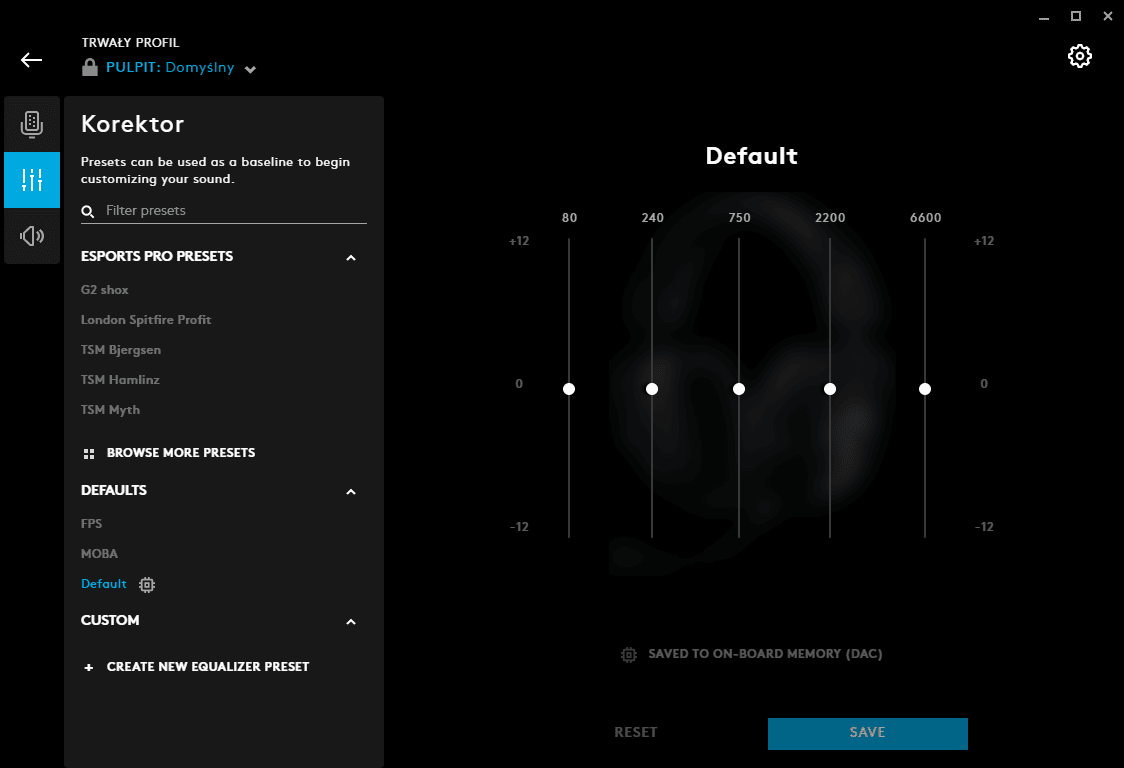The width and height of the screenshot is (1124, 768).
Task: Click the 750 Hz slider handle
Action: (x=739, y=389)
